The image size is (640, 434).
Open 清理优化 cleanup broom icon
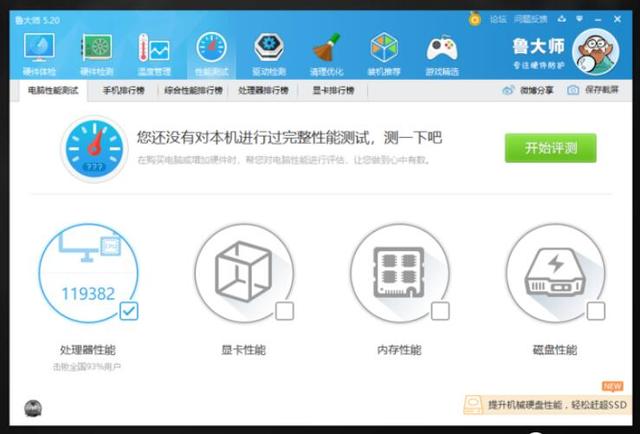click(x=326, y=50)
